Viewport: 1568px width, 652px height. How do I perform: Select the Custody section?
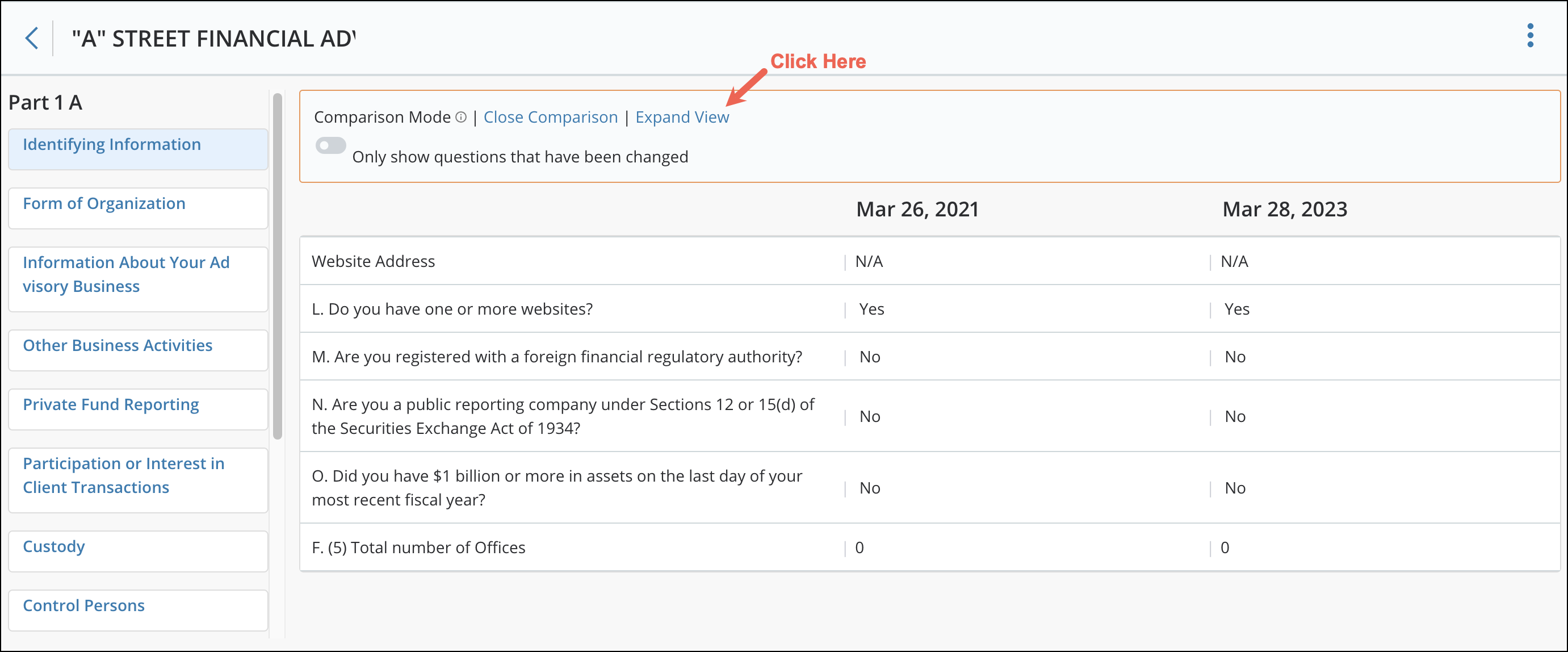tap(54, 546)
